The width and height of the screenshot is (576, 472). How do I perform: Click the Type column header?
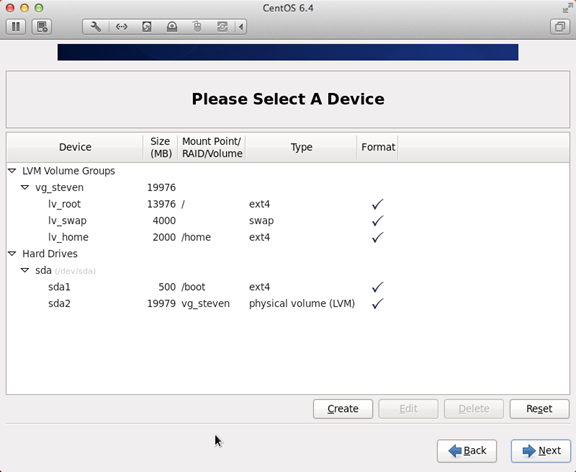[x=301, y=147]
